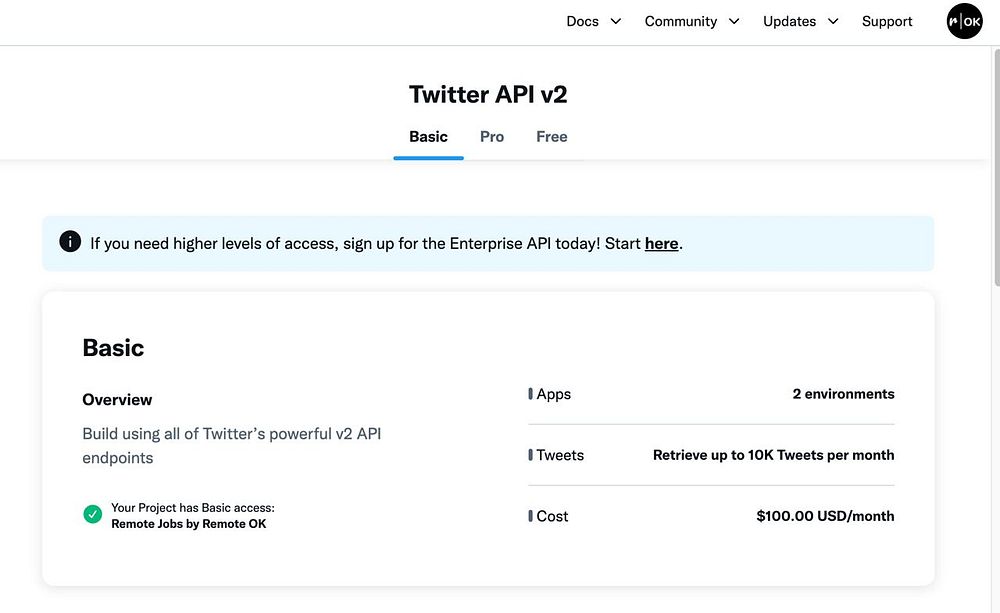The width and height of the screenshot is (1000, 613).
Task: Click the '2 environments' value
Action: (843, 394)
